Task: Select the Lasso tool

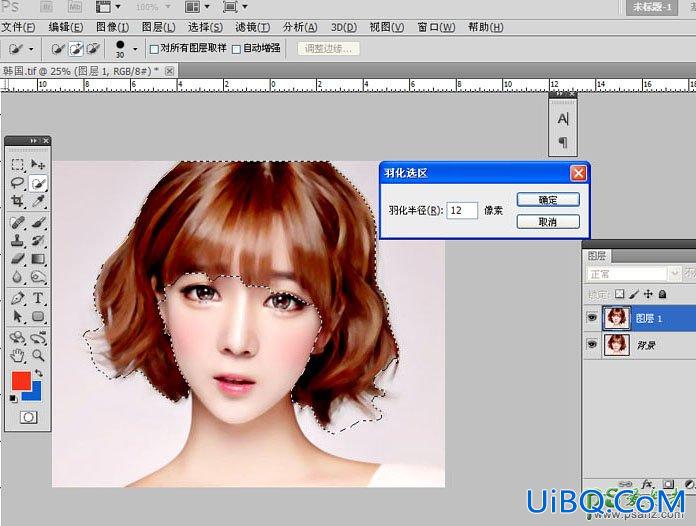Action: [17, 183]
